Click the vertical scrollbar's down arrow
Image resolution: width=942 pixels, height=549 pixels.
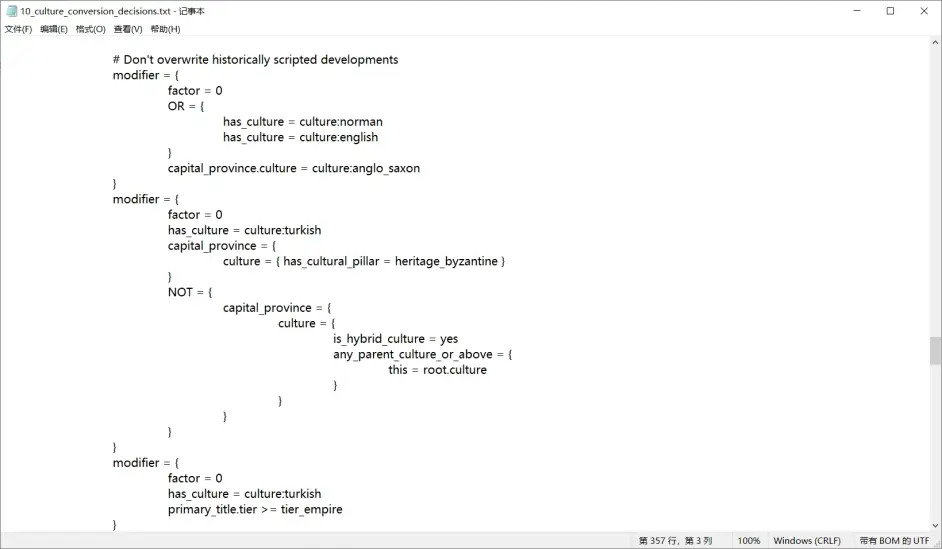click(935, 525)
